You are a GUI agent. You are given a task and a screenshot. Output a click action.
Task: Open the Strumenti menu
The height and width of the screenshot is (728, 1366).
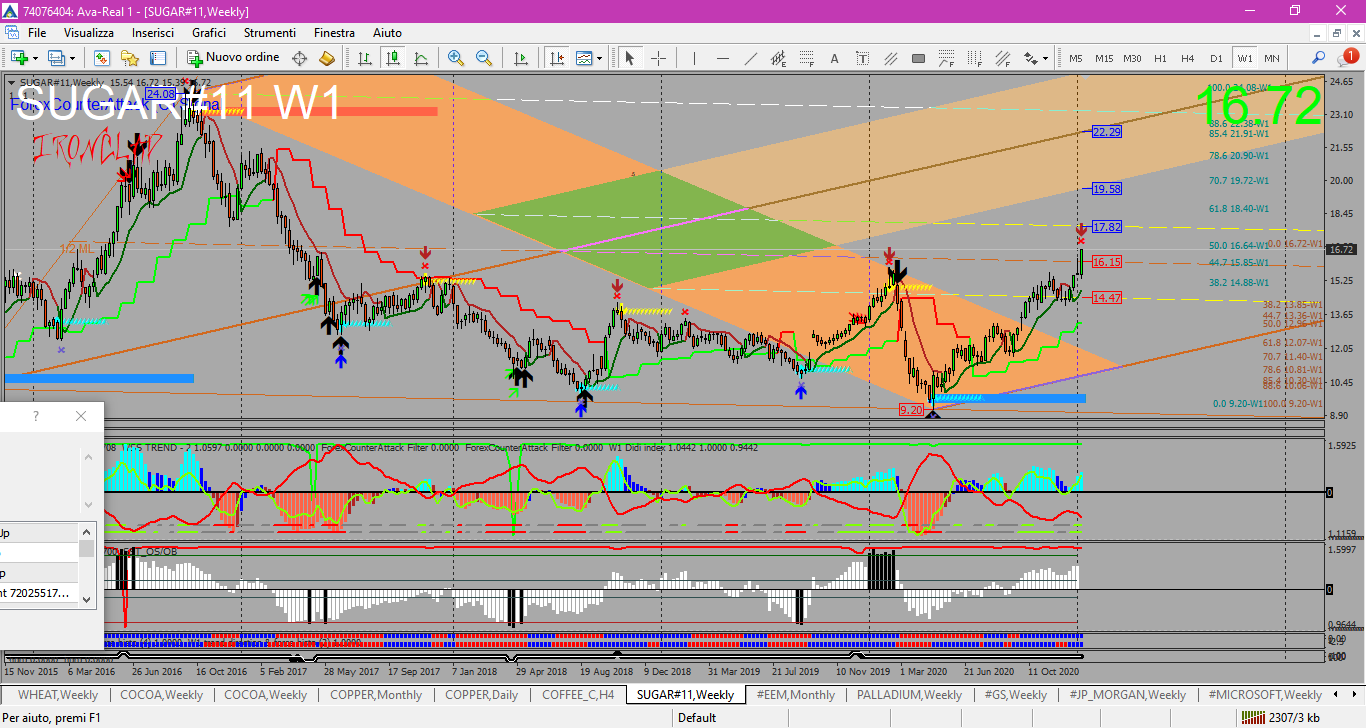point(270,33)
